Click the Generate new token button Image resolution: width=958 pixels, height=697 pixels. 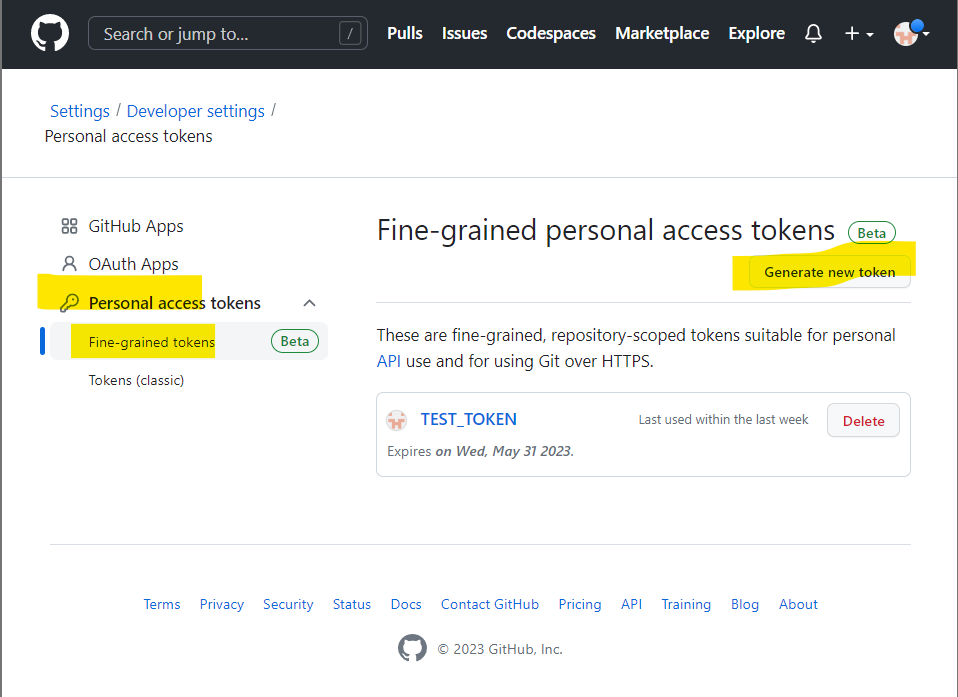coord(830,272)
